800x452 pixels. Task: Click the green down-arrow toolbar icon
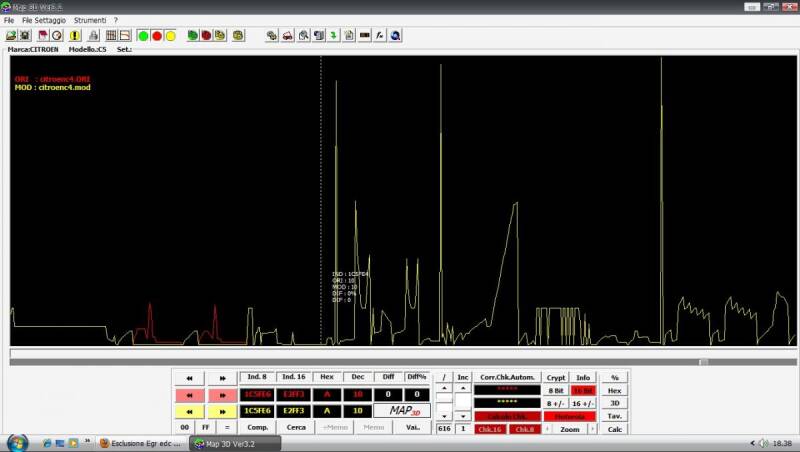334,36
